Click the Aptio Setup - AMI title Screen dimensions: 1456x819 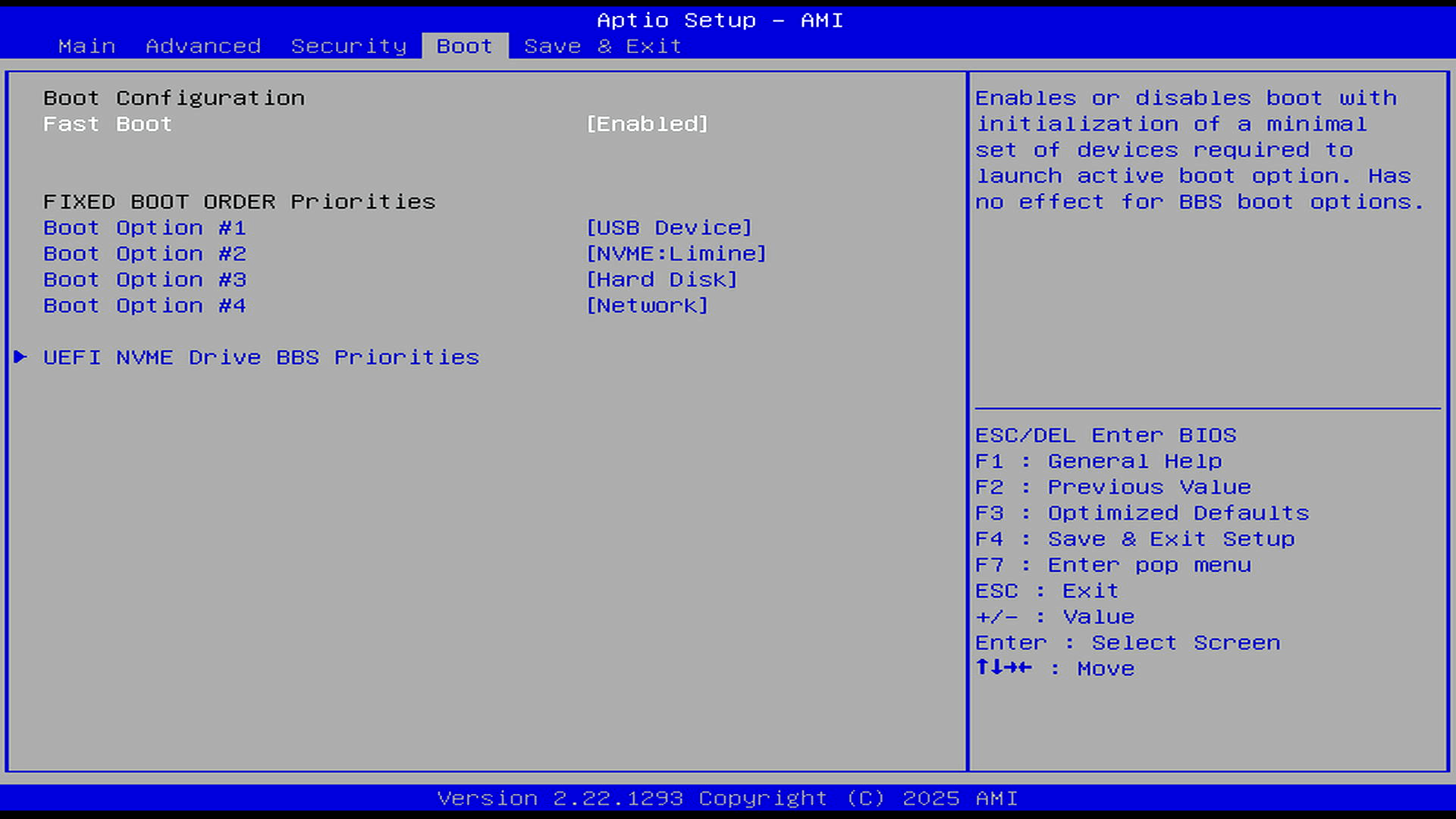[720, 20]
